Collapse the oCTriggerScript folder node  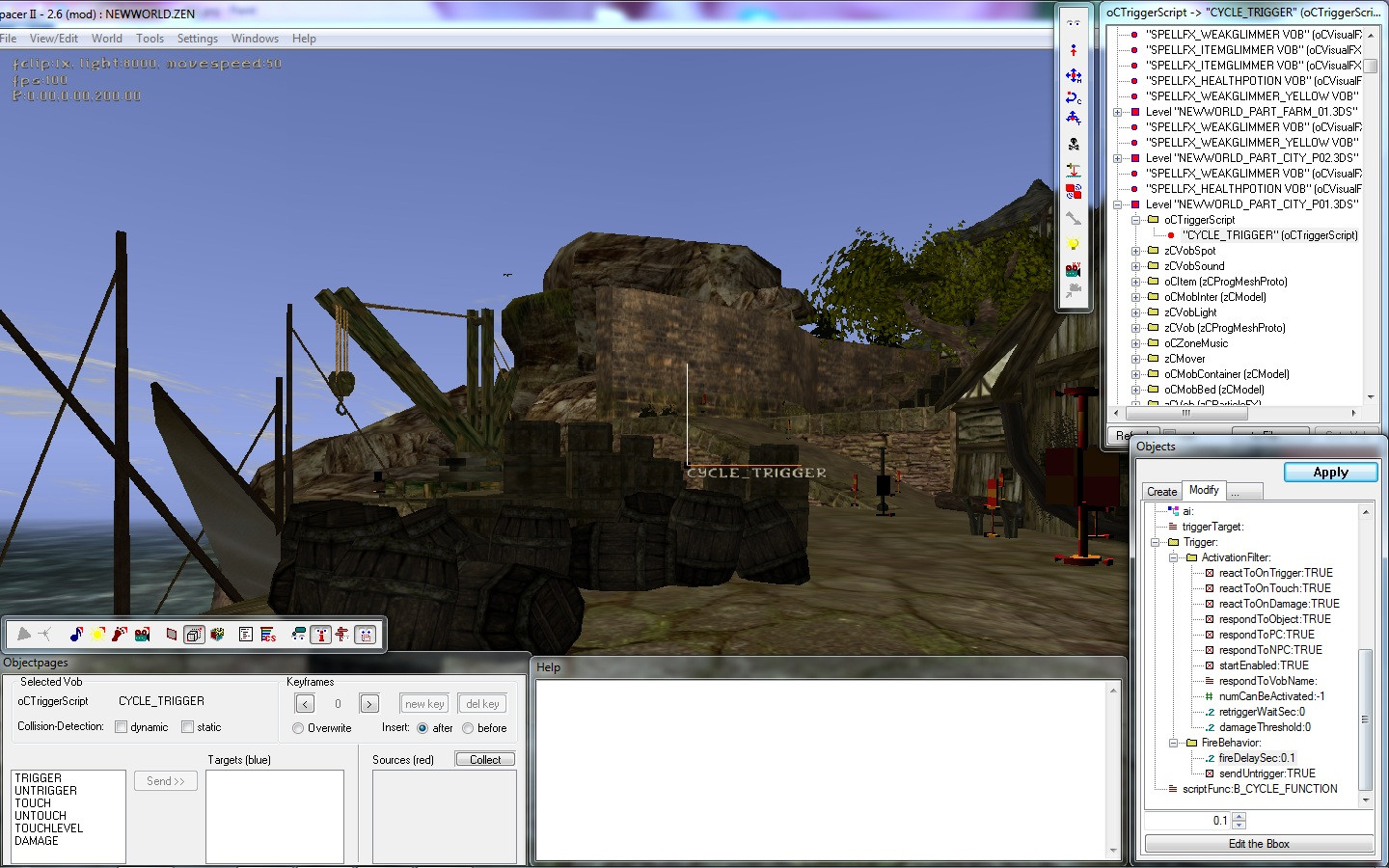click(1136, 220)
